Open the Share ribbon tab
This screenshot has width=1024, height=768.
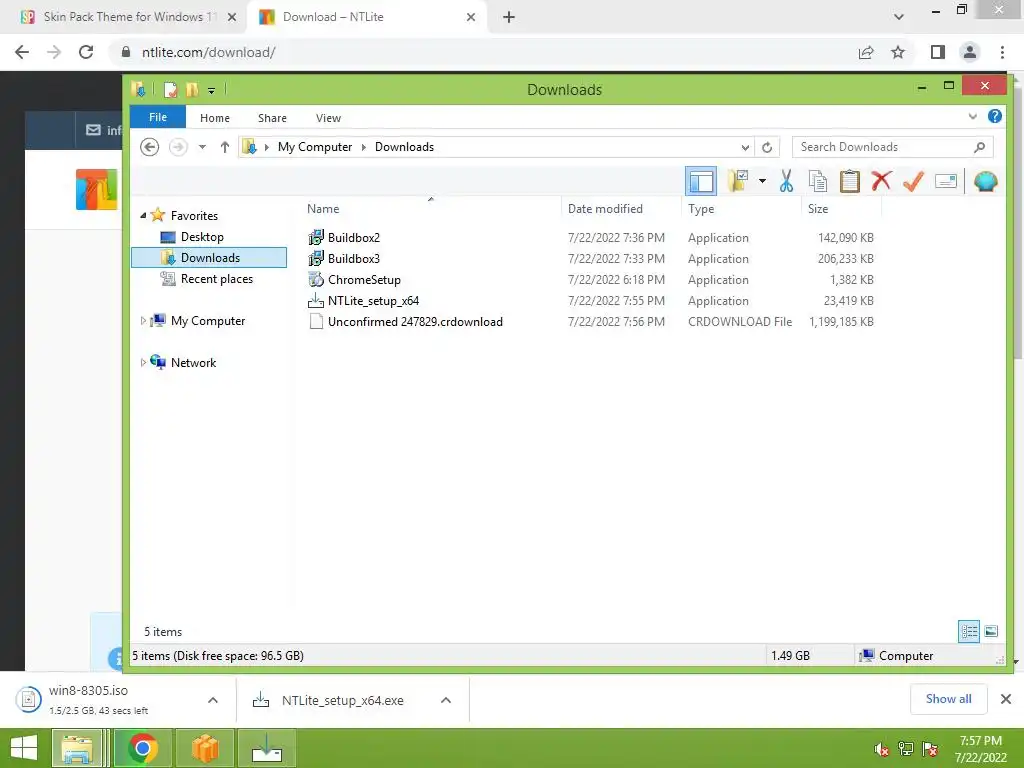272,118
